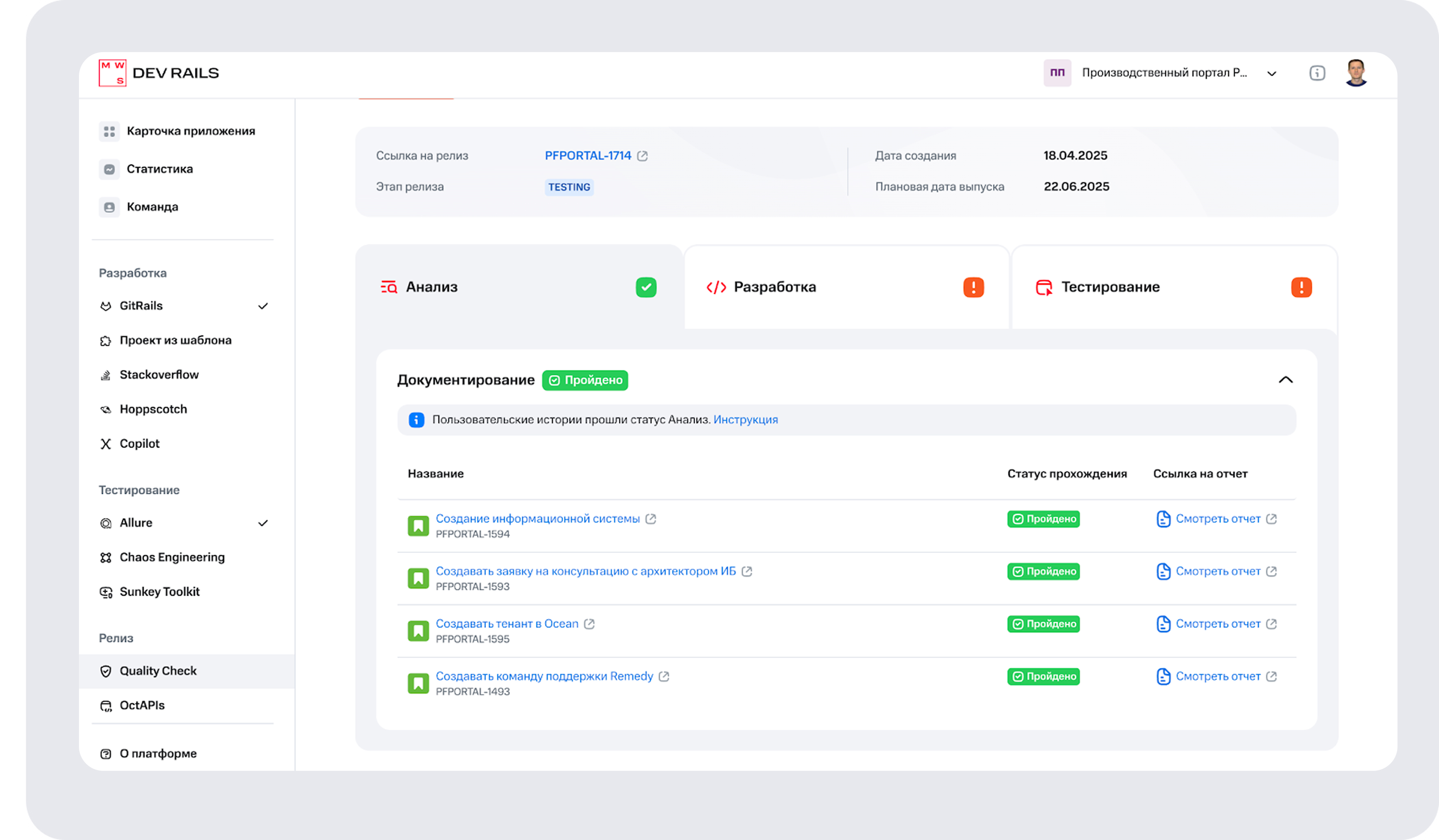Collapse the Документирование section
The image size is (1439, 840).
(1286, 380)
